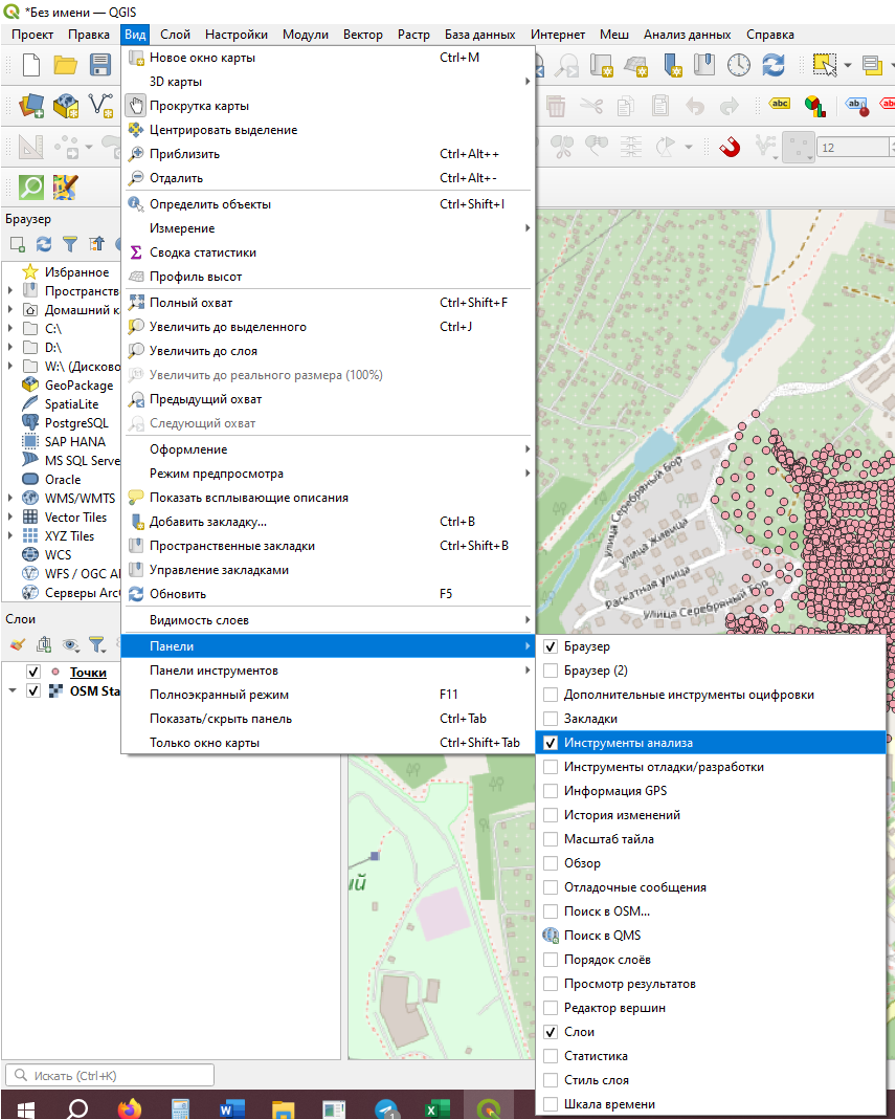Click the Искать (Ctrl+K) locator search field
Screen dimensions: 895x1119
pos(110,1075)
